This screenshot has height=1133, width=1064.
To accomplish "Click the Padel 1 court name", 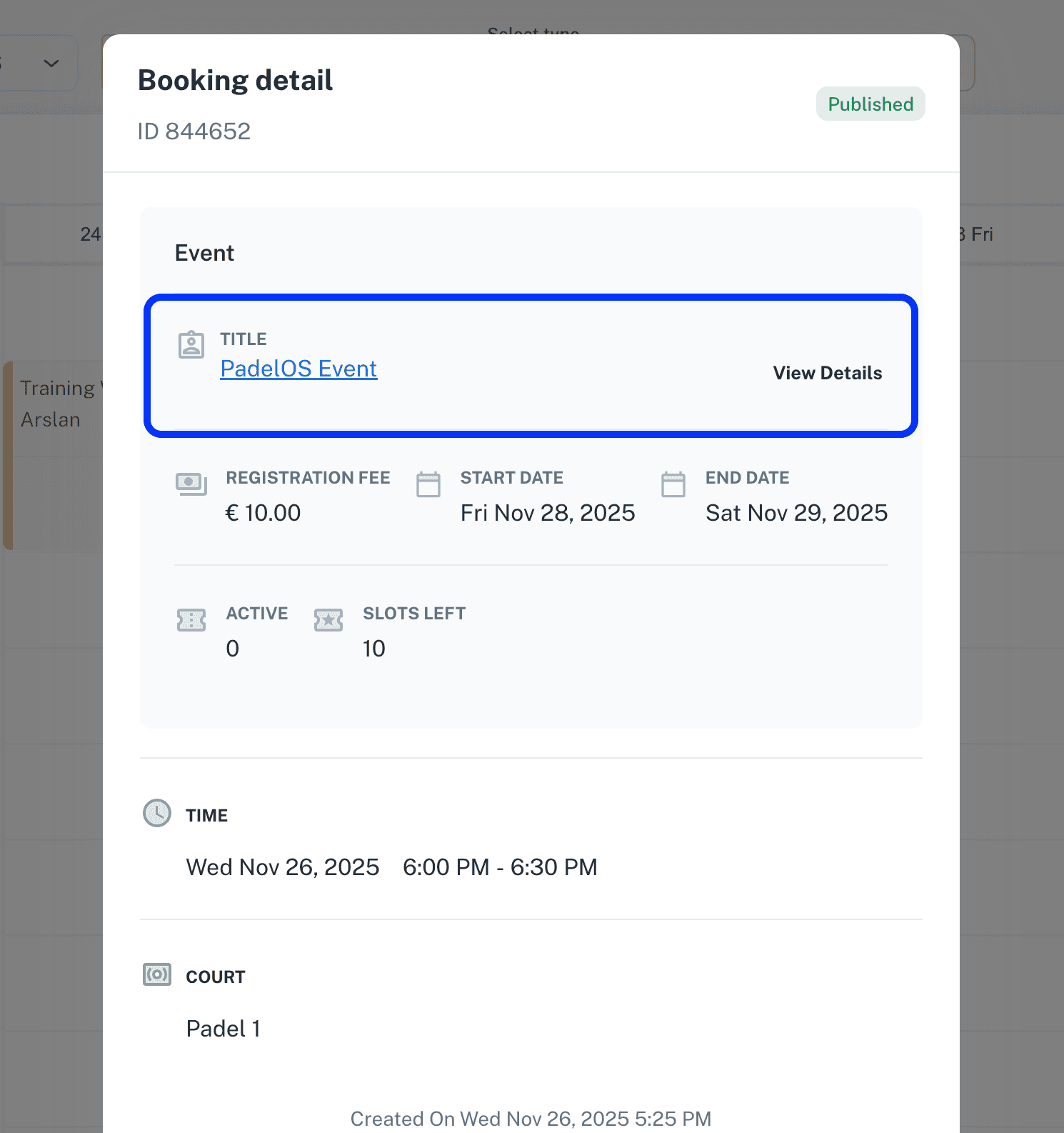I will [x=223, y=1029].
